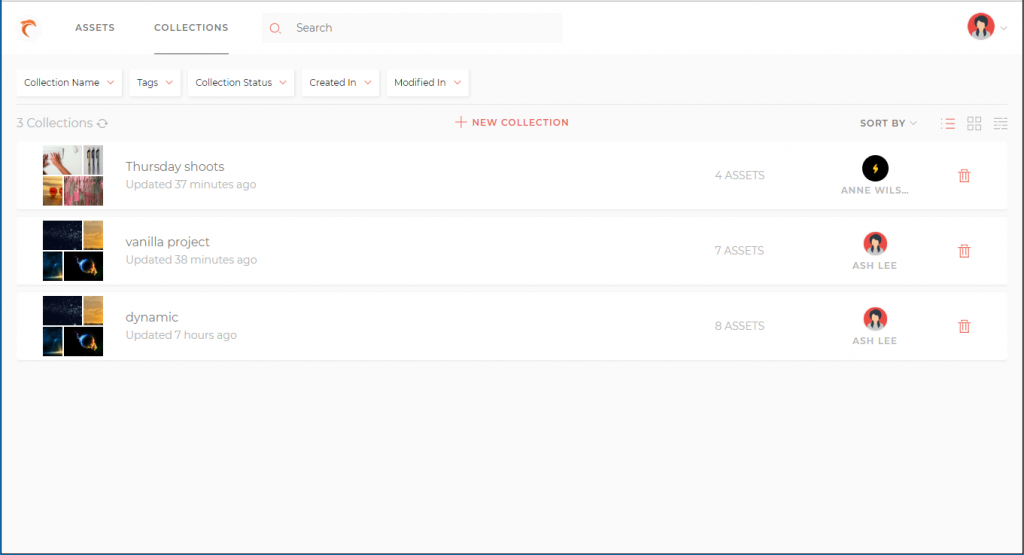The width and height of the screenshot is (1024, 555).
Task: Delete the vanilla project collection
Action: point(964,251)
